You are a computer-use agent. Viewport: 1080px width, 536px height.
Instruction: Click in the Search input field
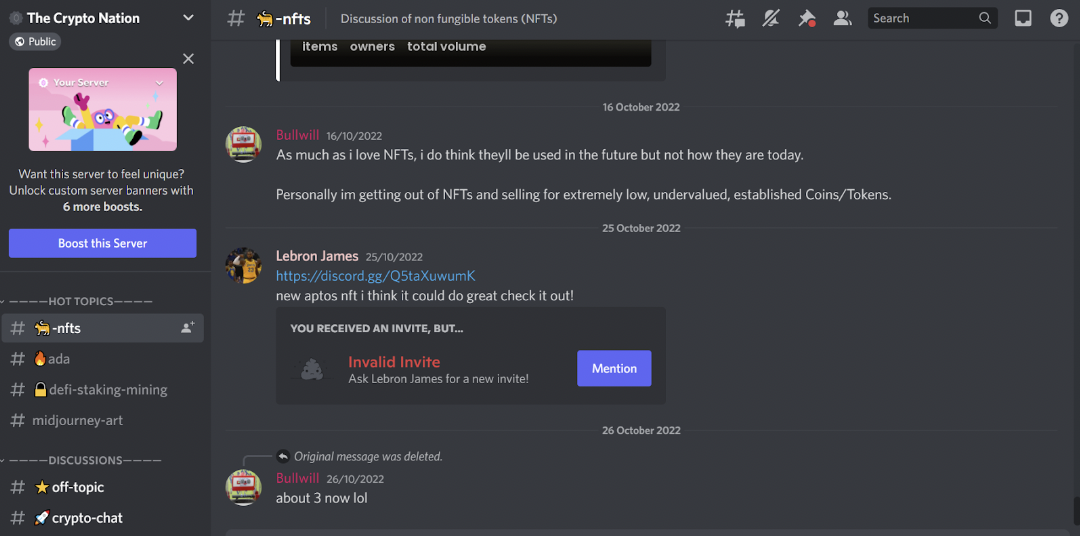pyautogui.click(x=920, y=18)
